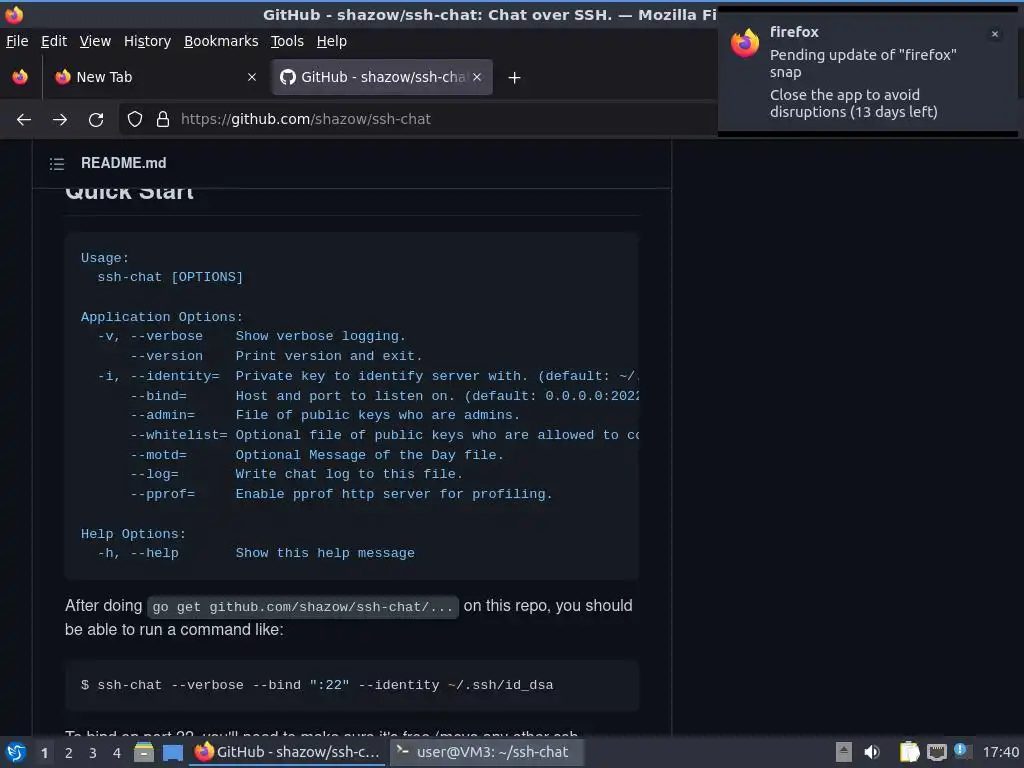This screenshot has width=1024, height=768.
Task: Click the ssh-chat --verbose --bind command
Action: (x=317, y=685)
